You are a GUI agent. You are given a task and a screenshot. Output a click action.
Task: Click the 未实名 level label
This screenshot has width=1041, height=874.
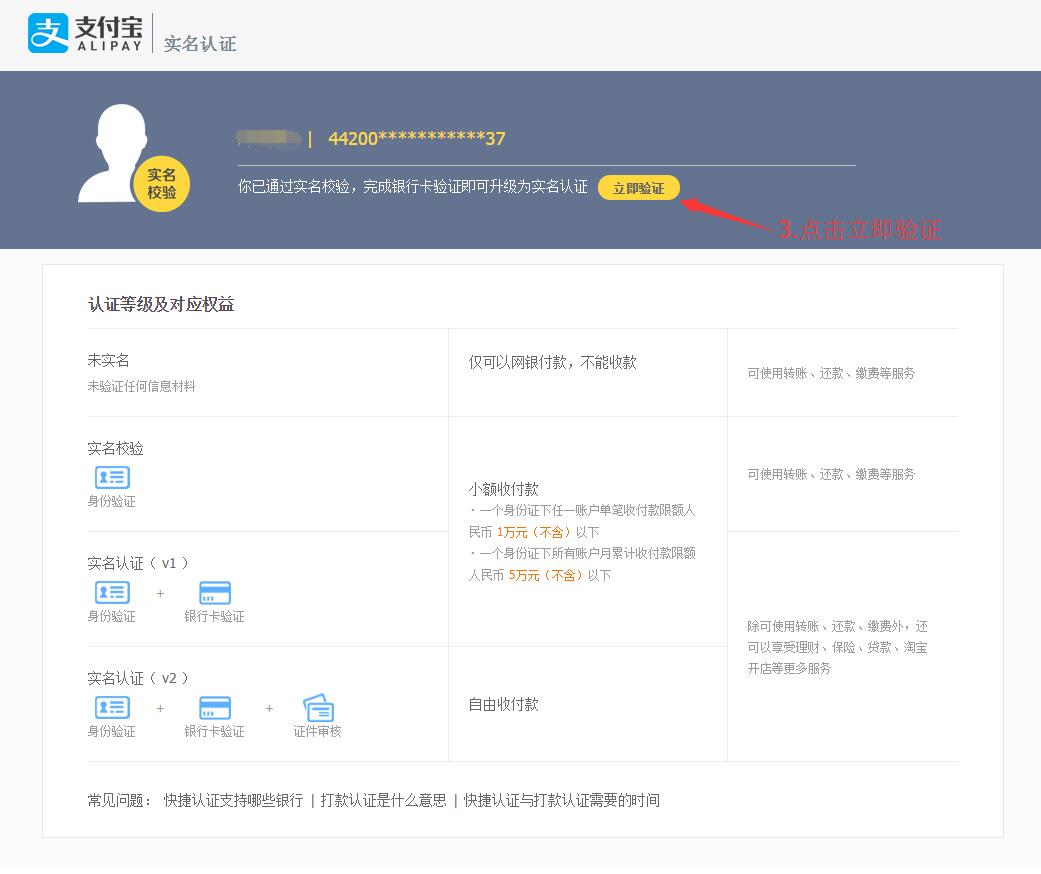click(x=108, y=360)
